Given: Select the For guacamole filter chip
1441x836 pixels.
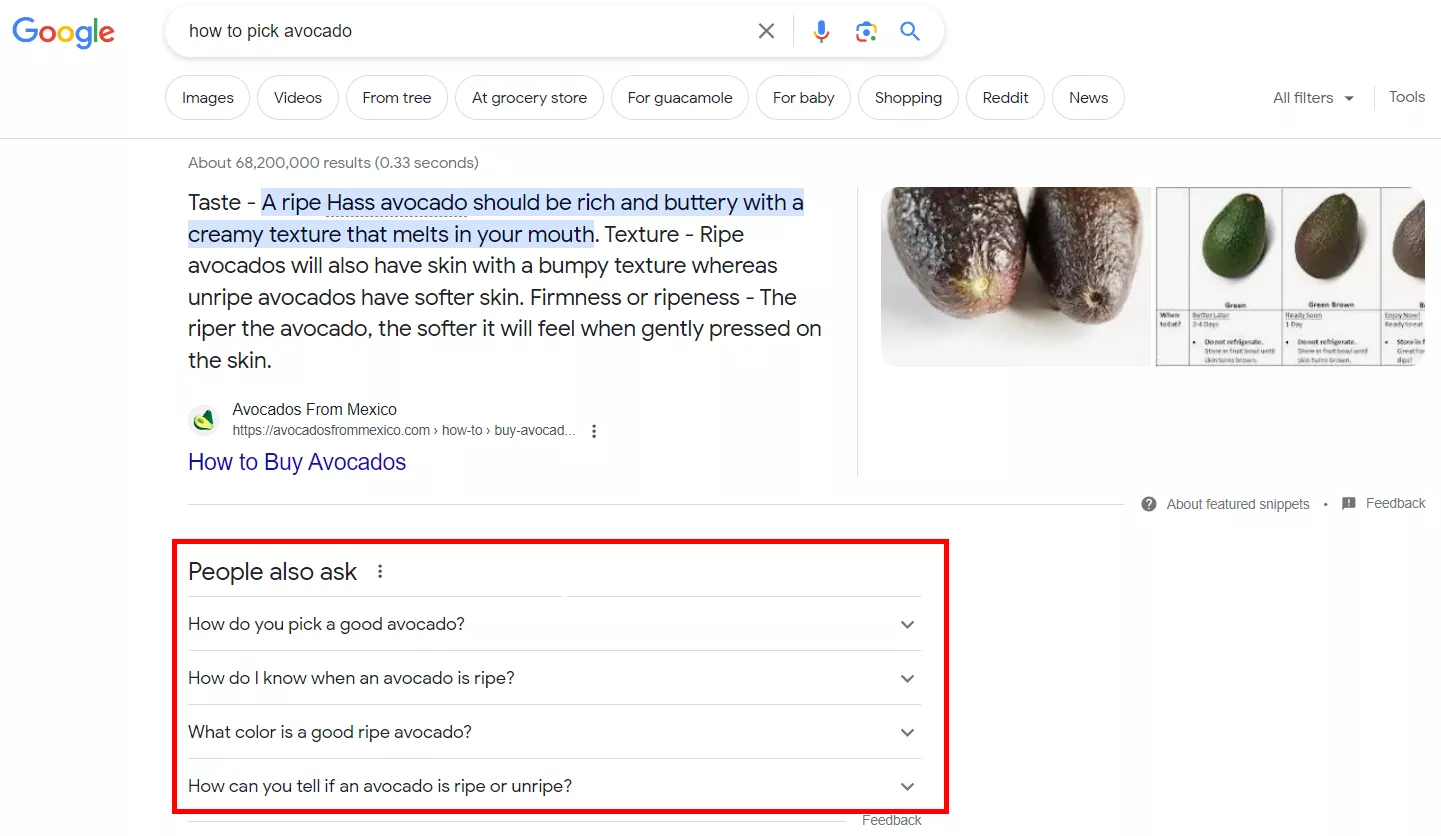Looking at the screenshot, I should click(680, 98).
